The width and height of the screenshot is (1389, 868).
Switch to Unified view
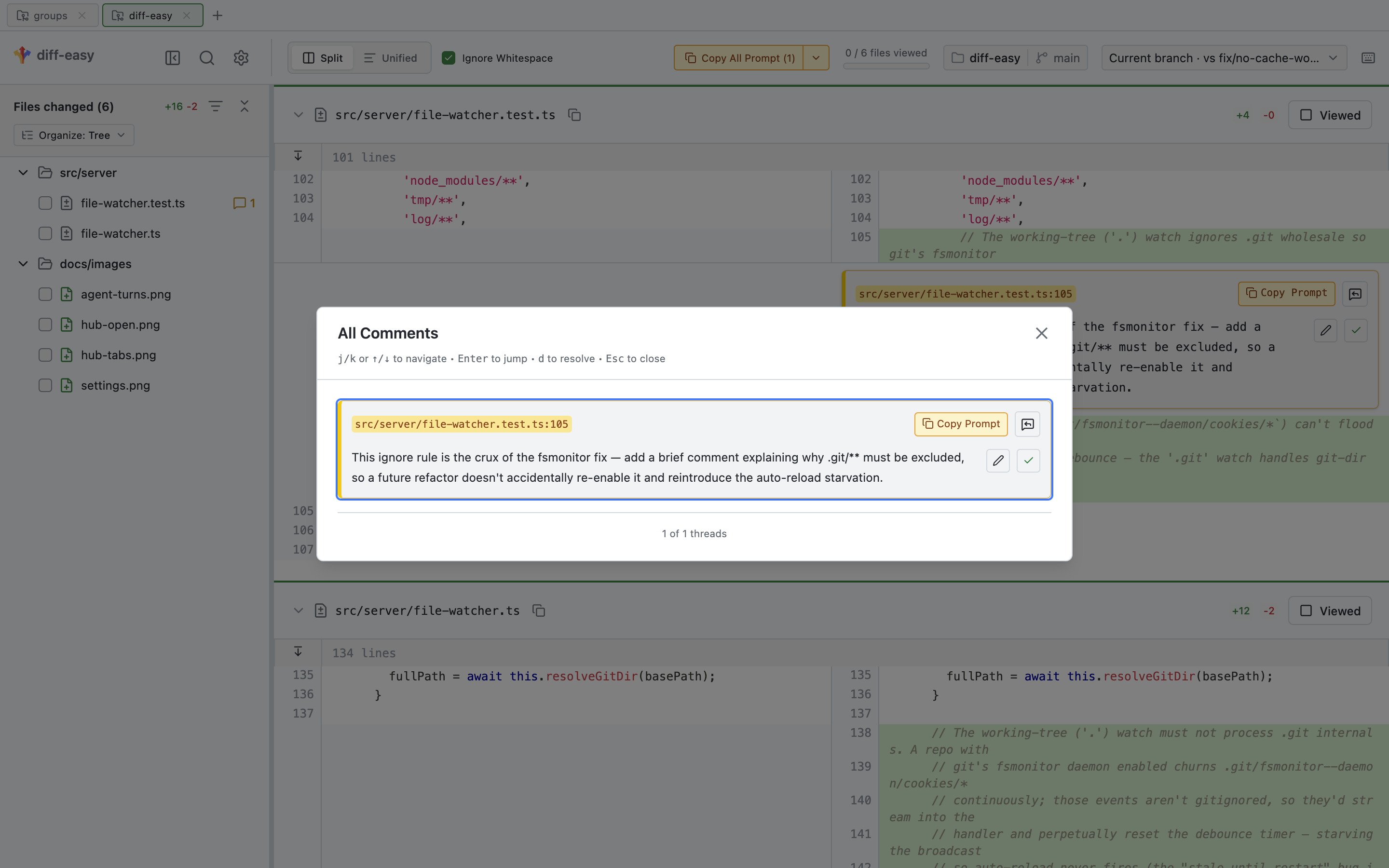click(390, 58)
